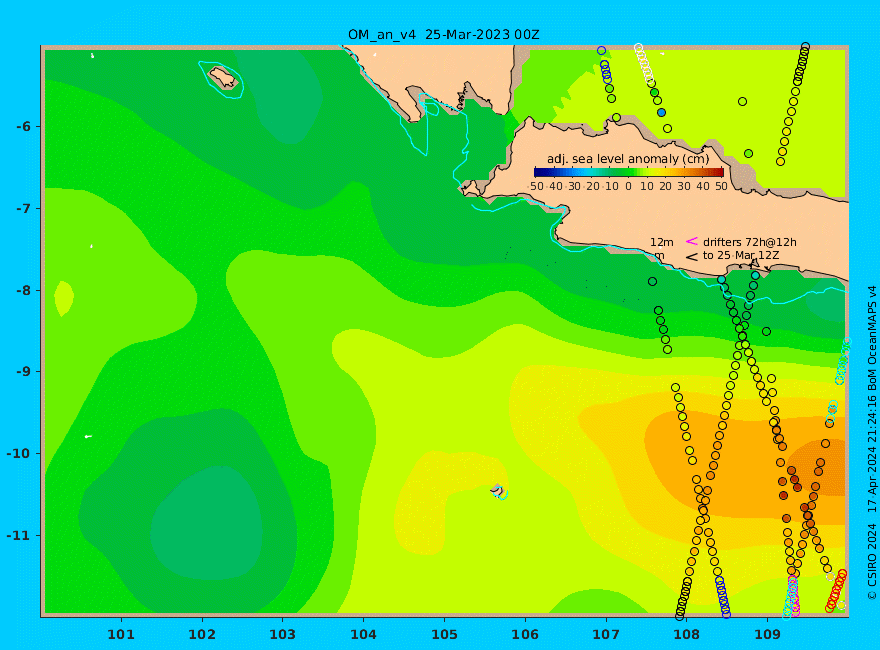Click the sea level anomaly color bar
The height and width of the screenshot is (650, 880).
629,172
